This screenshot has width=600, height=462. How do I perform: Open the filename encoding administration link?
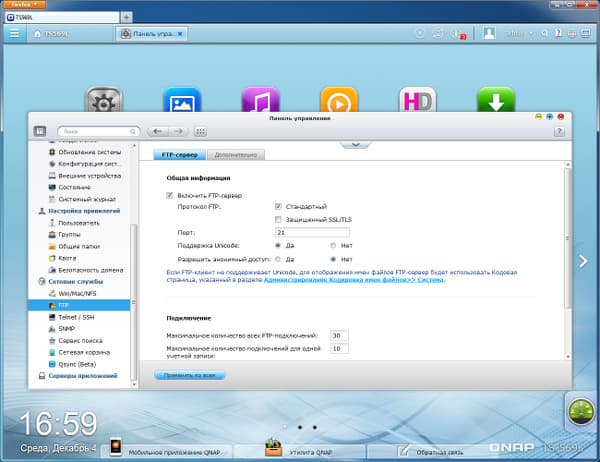pyautogui.click(x=354, y=280)
